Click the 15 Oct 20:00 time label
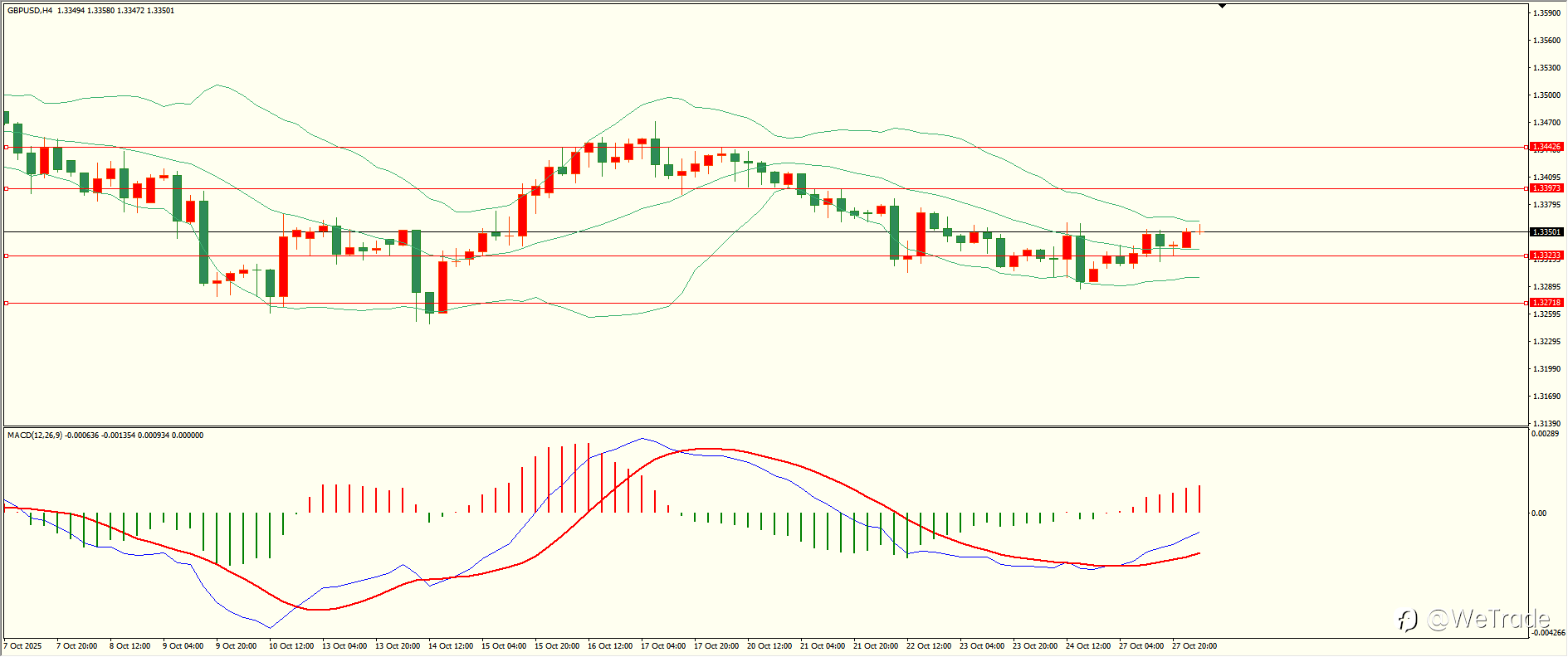The image size is (1568, 657). (557, 646)
